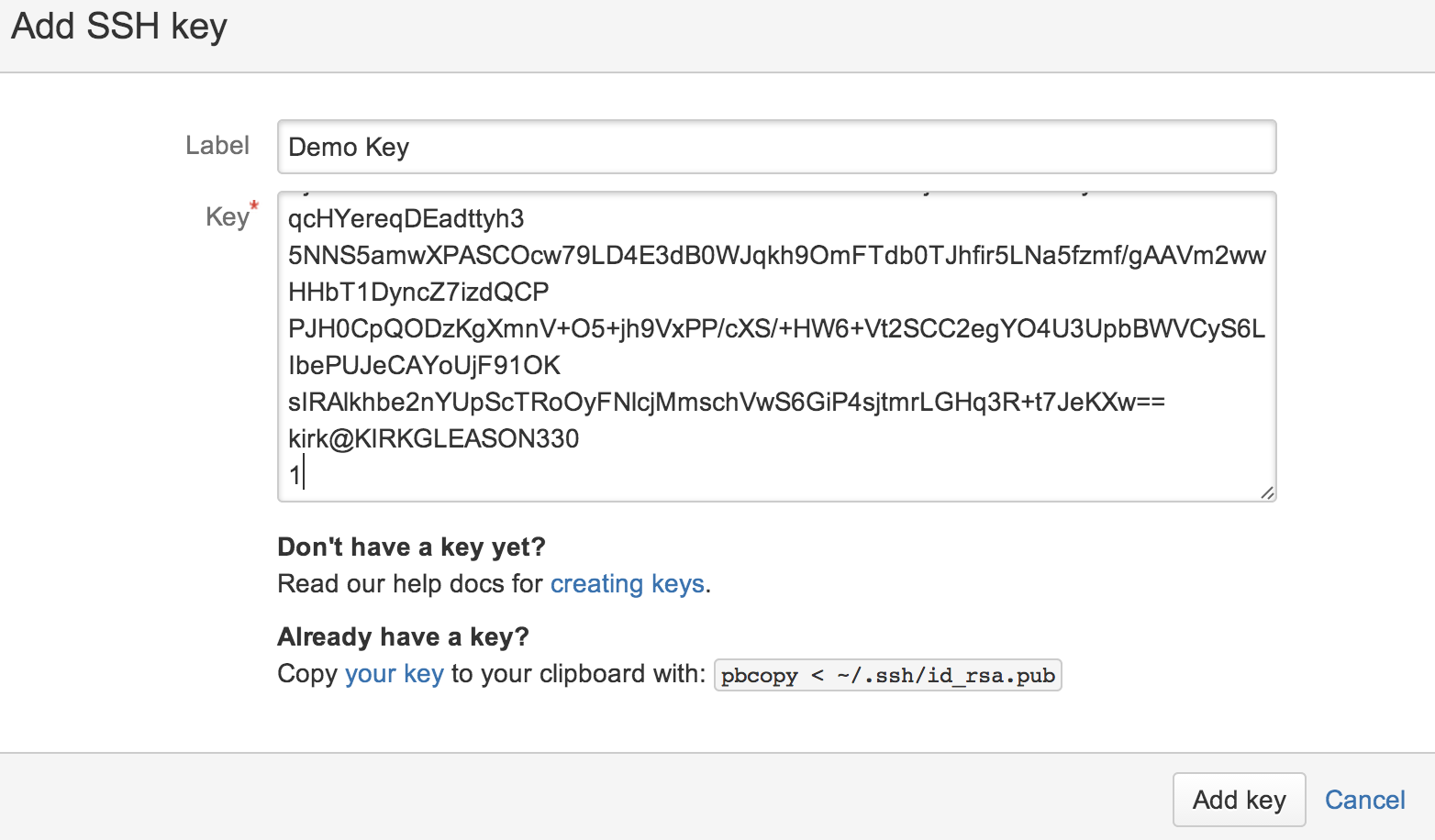Viewport: 1435px width, 840px height.
Task: Click the "Copy your key to clipboard" sentence
Action: pos(486,674)
